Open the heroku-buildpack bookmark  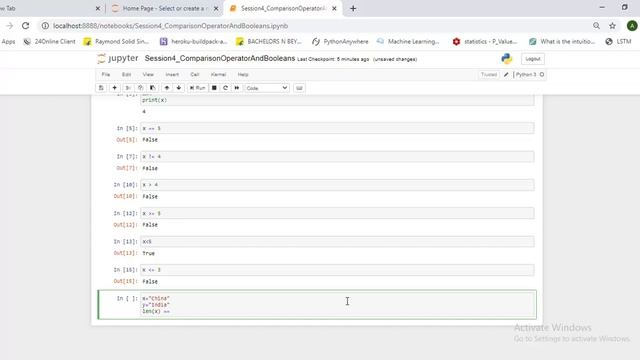[x=193, y=42]
